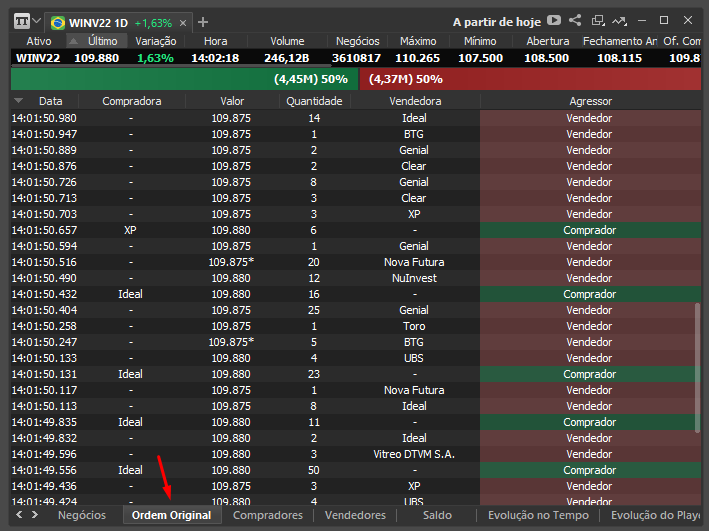Image resolution: width=709 pixels, height=531 pixels.
Task: Click NuInvest seller cell
Action: coord(414,278)
